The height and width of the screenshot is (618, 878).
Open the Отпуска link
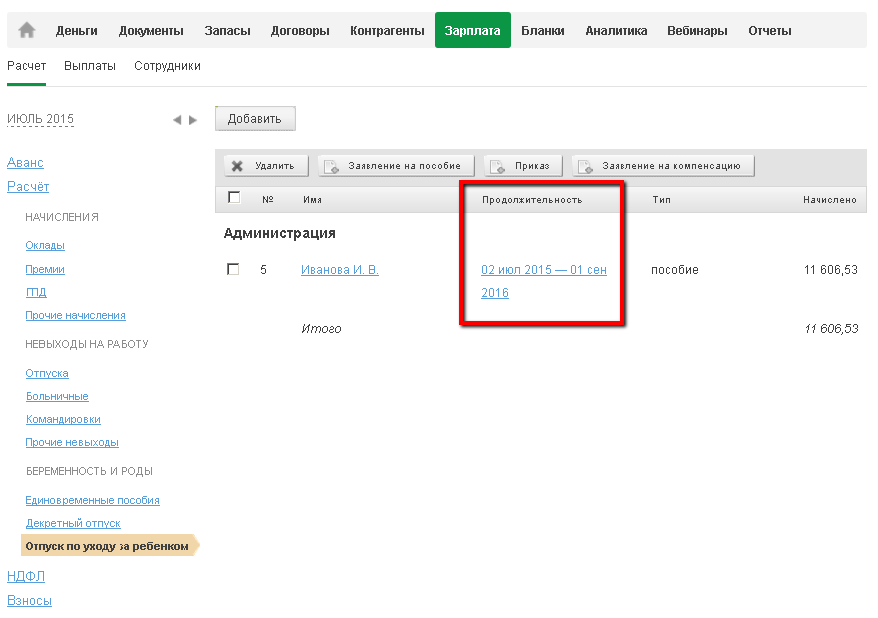tap(47, 373)
